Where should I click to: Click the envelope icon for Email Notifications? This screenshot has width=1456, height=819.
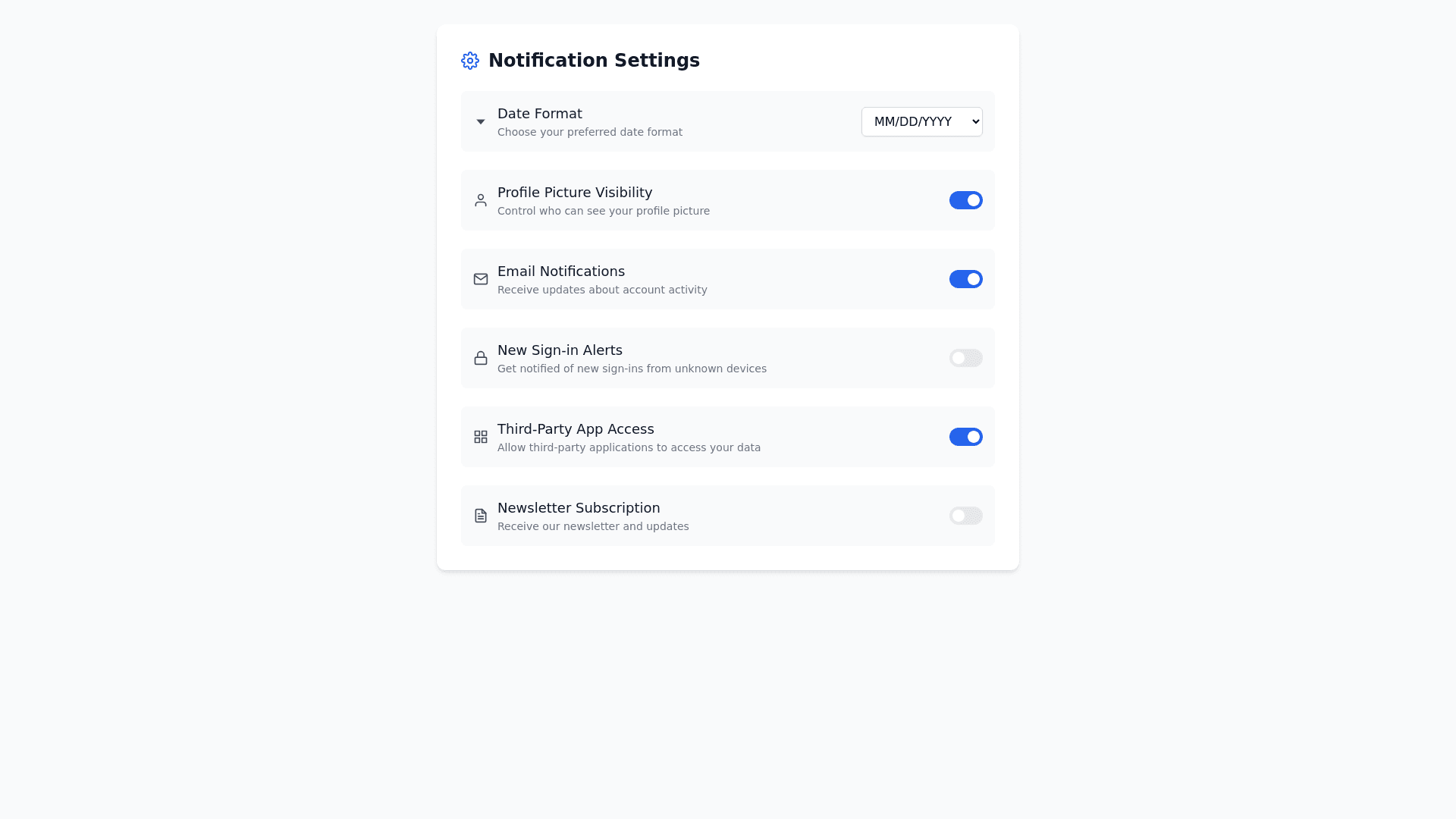pyautogui.click(x=481, y=279)
